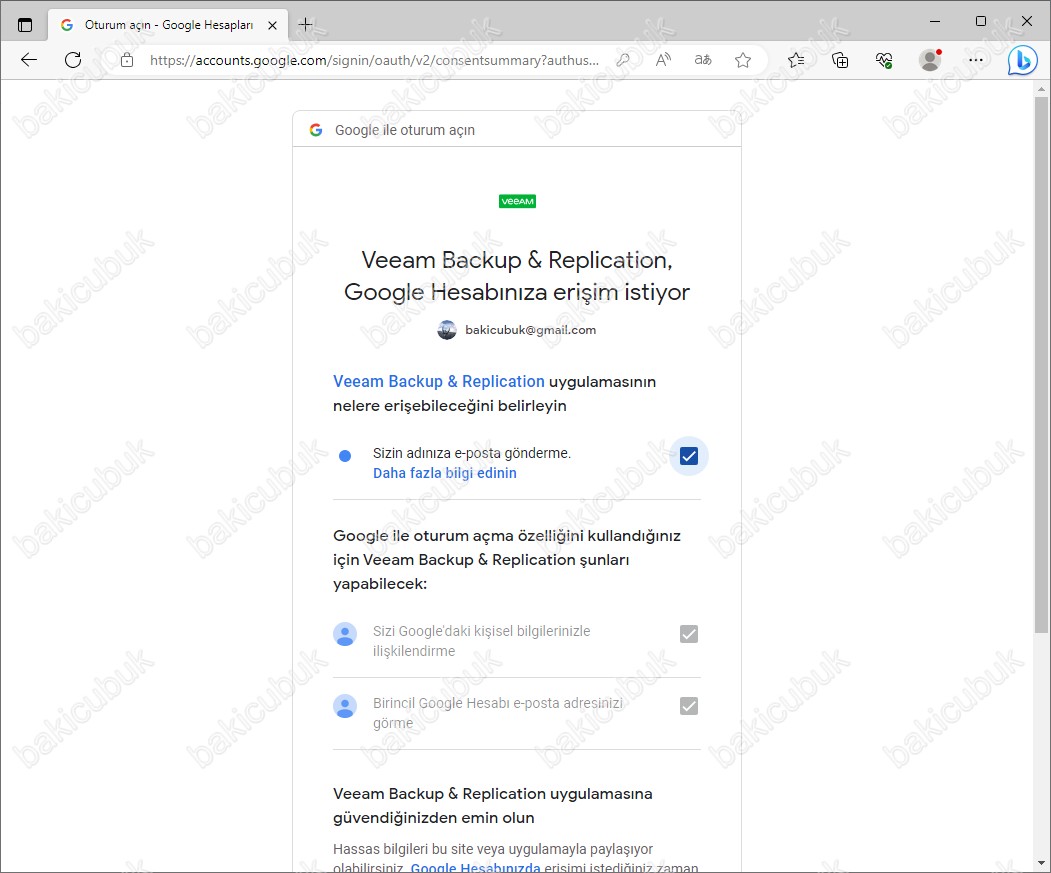Click the vertical scrollbar thumb

[1041, 365]
